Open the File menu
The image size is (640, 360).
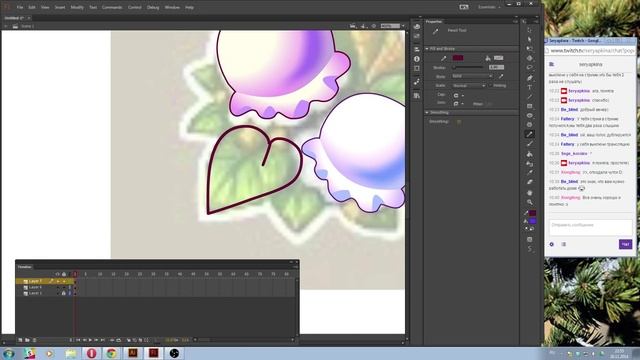(x=20, y=7)
